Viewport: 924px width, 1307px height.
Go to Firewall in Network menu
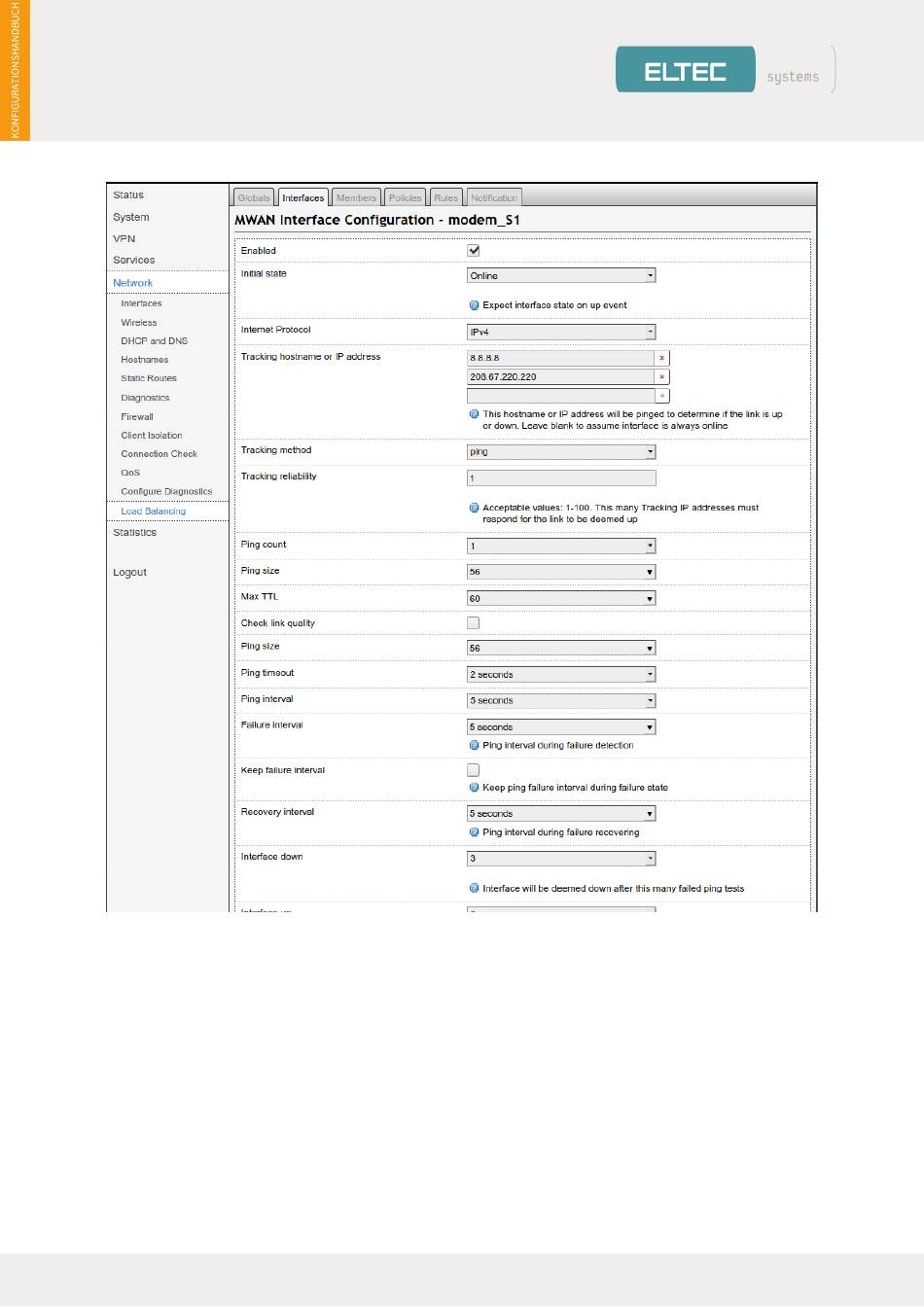[137, 417]
